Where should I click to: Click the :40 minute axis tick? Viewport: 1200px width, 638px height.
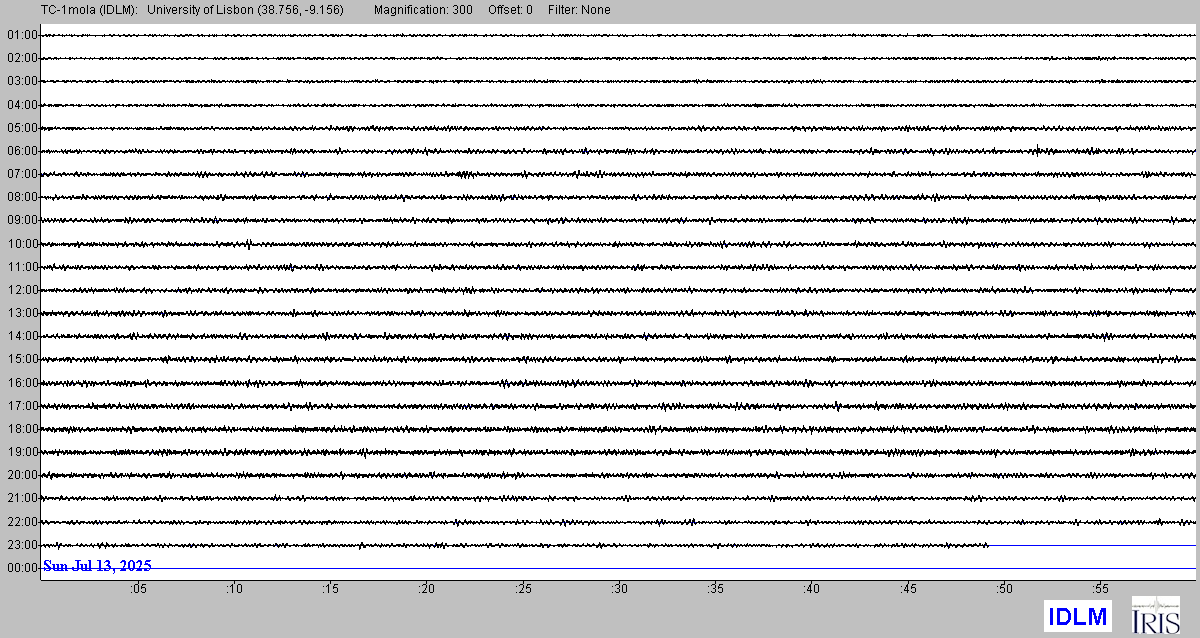[811, 589]
